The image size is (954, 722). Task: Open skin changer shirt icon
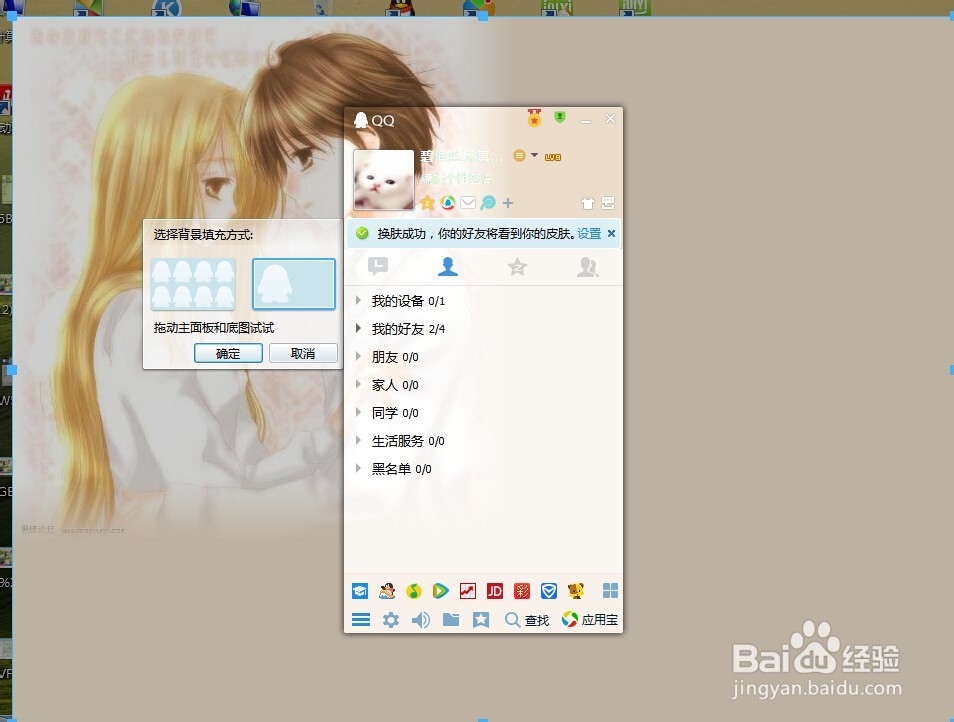click(587, 203)
